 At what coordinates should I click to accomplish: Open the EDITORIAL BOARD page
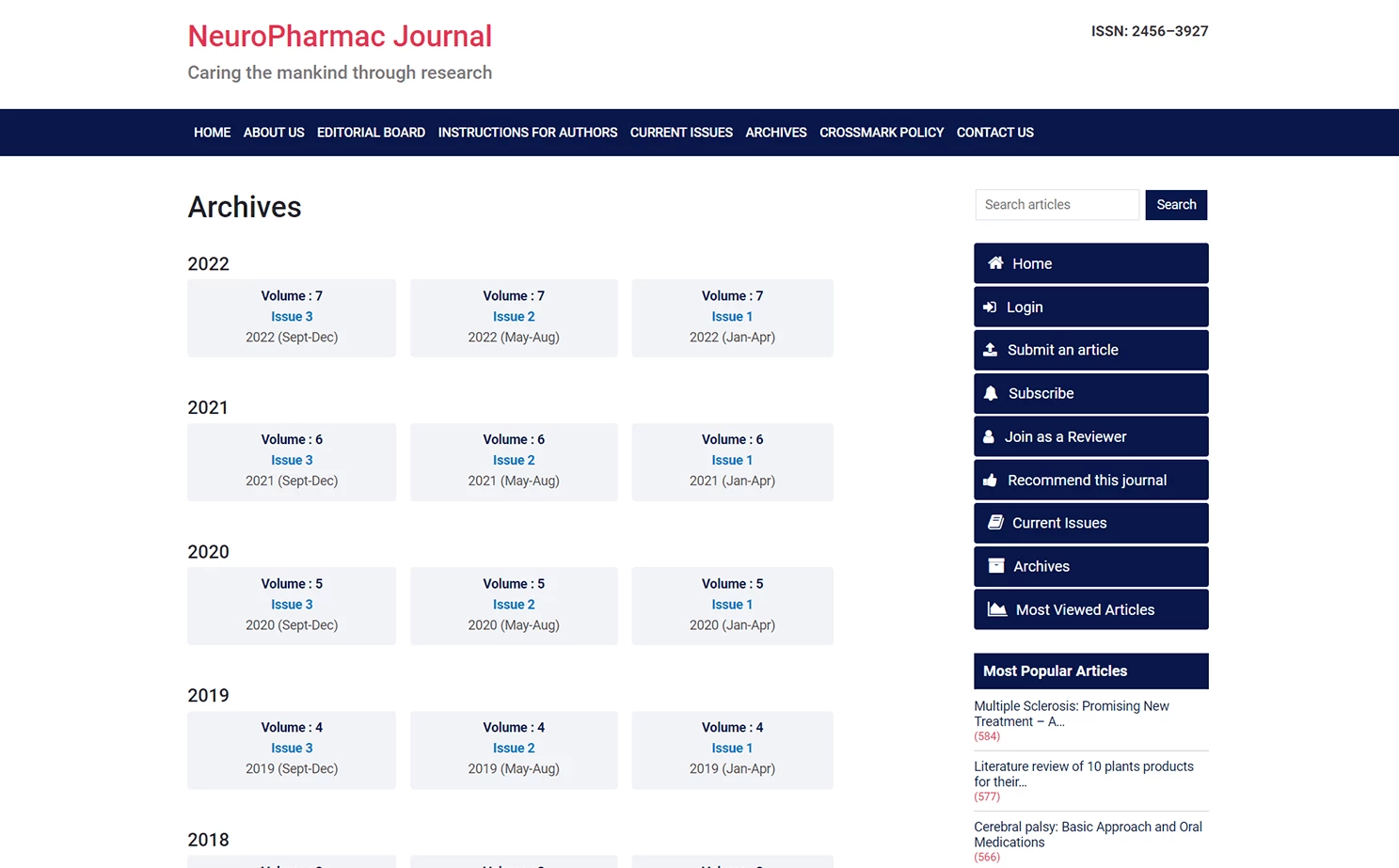point(371,133)
